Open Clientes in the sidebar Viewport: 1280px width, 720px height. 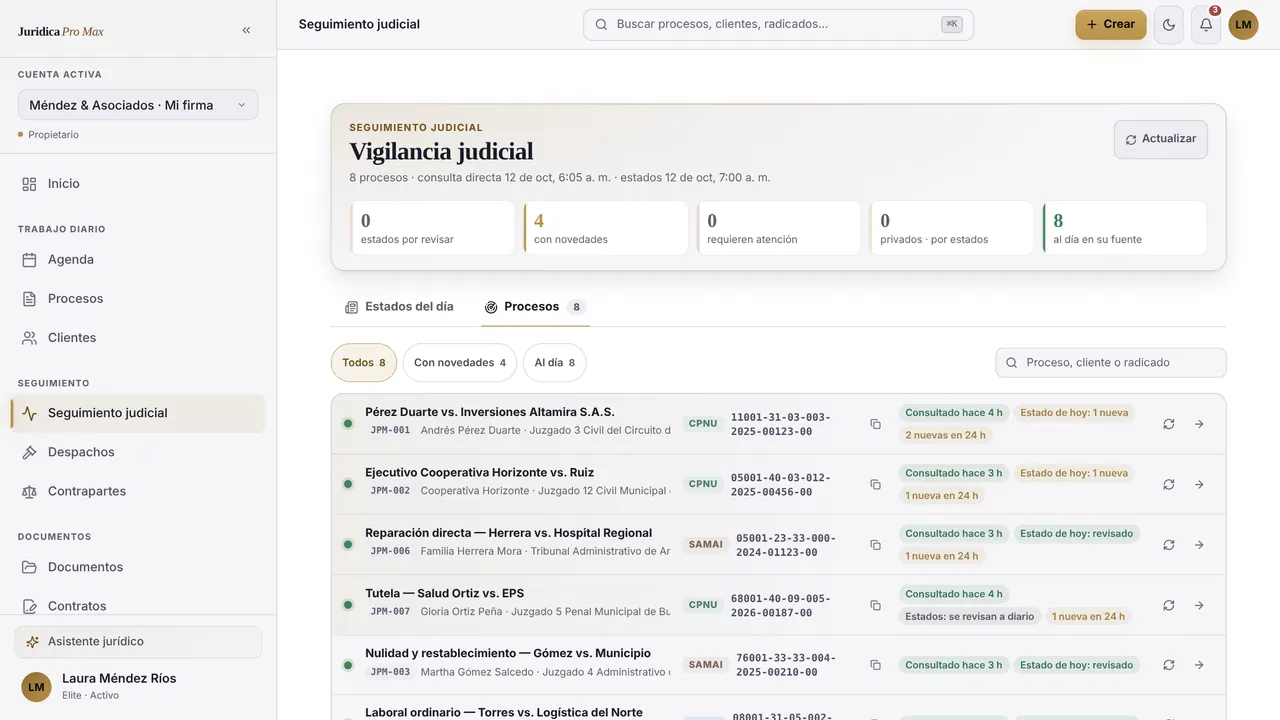point(138,338)
